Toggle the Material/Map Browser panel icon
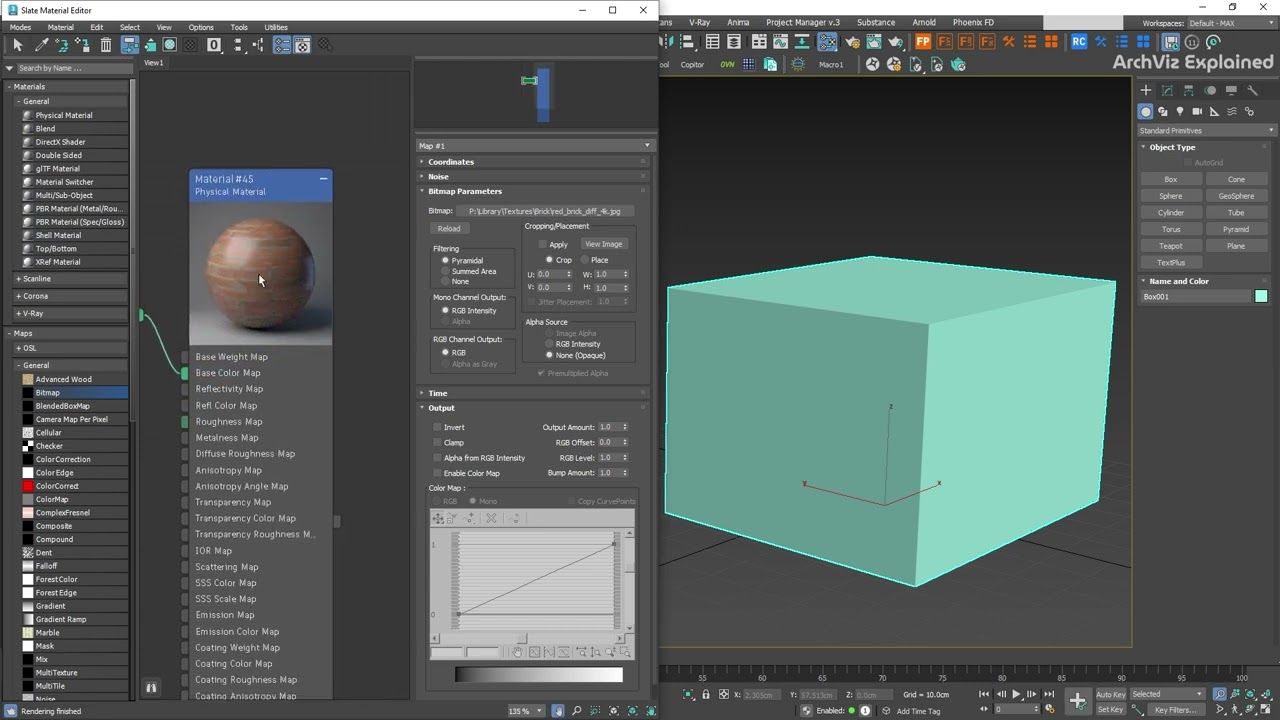This screenshot has height=720, width=1280. point(282,45)
